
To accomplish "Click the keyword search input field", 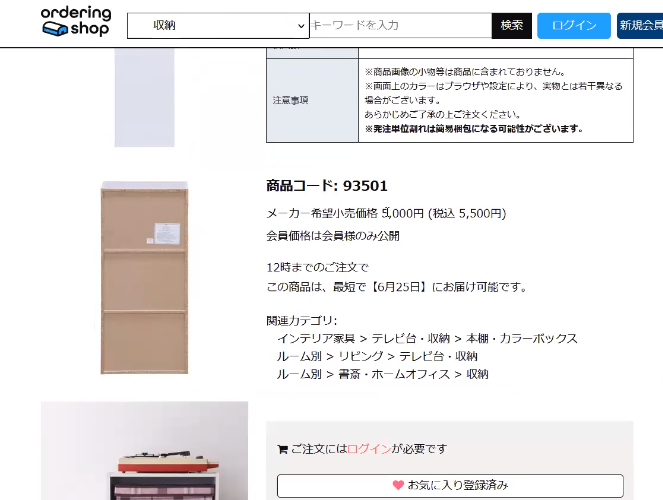I will pyautogui.click(x=400, y=25).
